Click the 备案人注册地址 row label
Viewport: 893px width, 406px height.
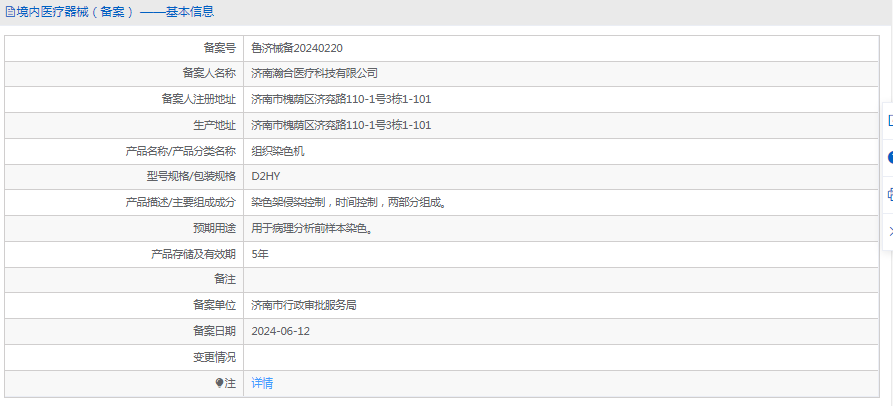click(x=198, y=100)
